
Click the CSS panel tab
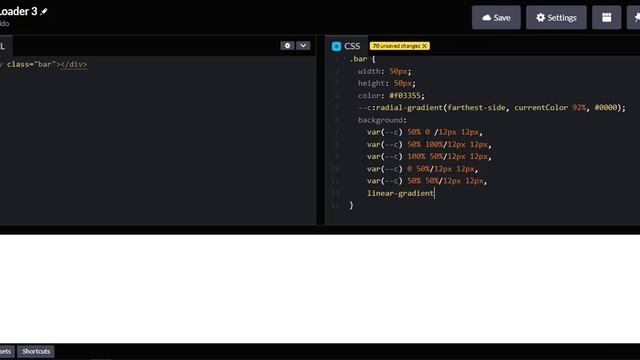346,46
